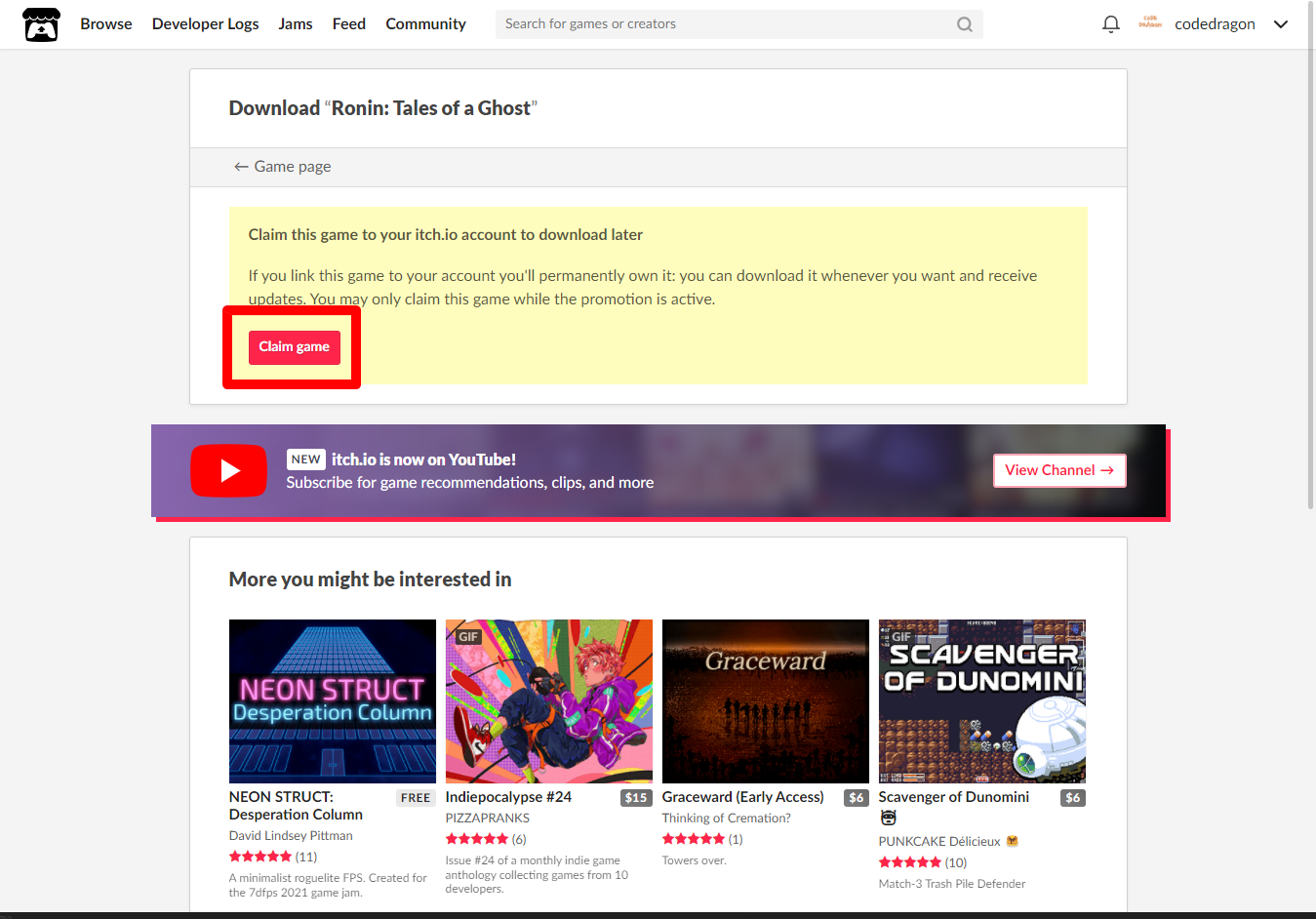Visit PIZZAPRANKS author page
The width and height of the screenshot is (1316, 919).
pos(488,819)
